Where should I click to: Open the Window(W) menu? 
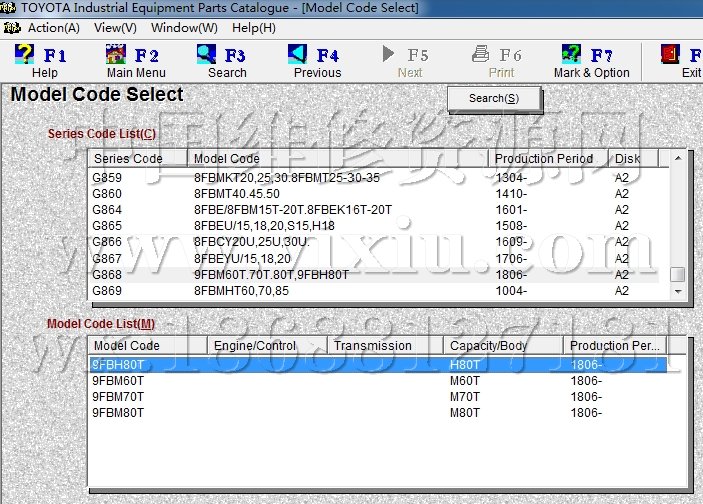click(184, 28)
